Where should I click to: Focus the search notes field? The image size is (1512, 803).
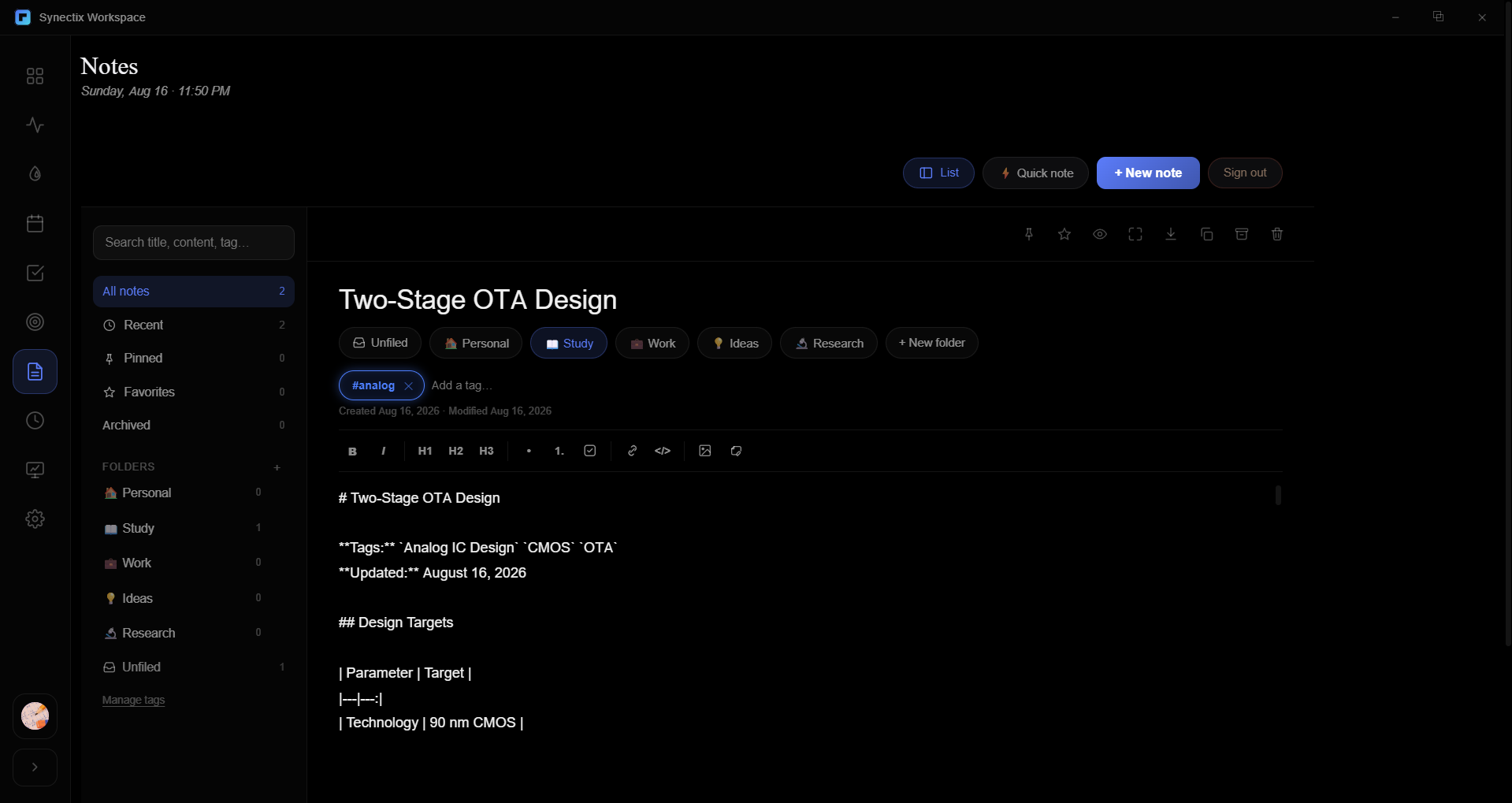click(x=194, y=243)
